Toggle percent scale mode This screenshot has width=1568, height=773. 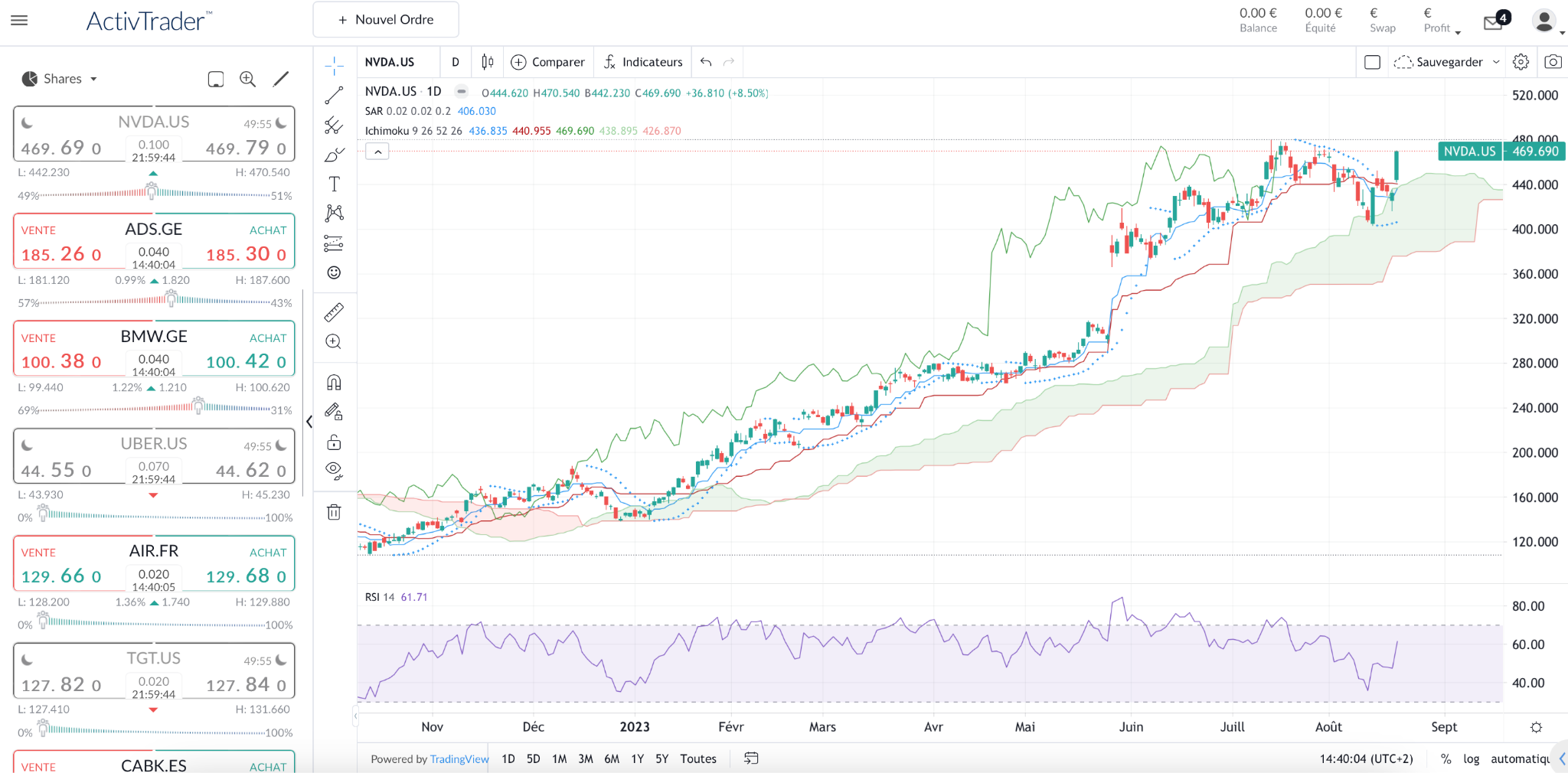pos(1445,758)
